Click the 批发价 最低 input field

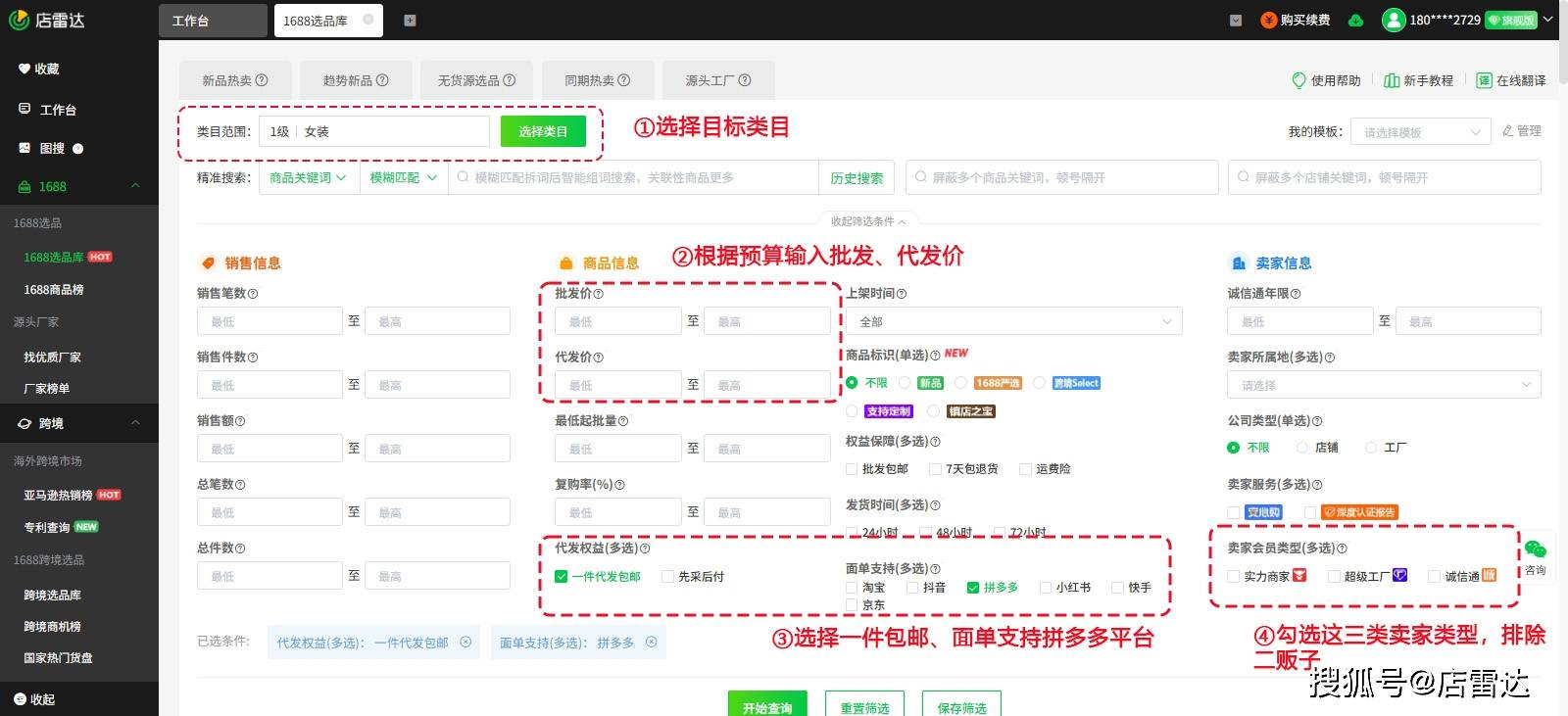[617, 321]
